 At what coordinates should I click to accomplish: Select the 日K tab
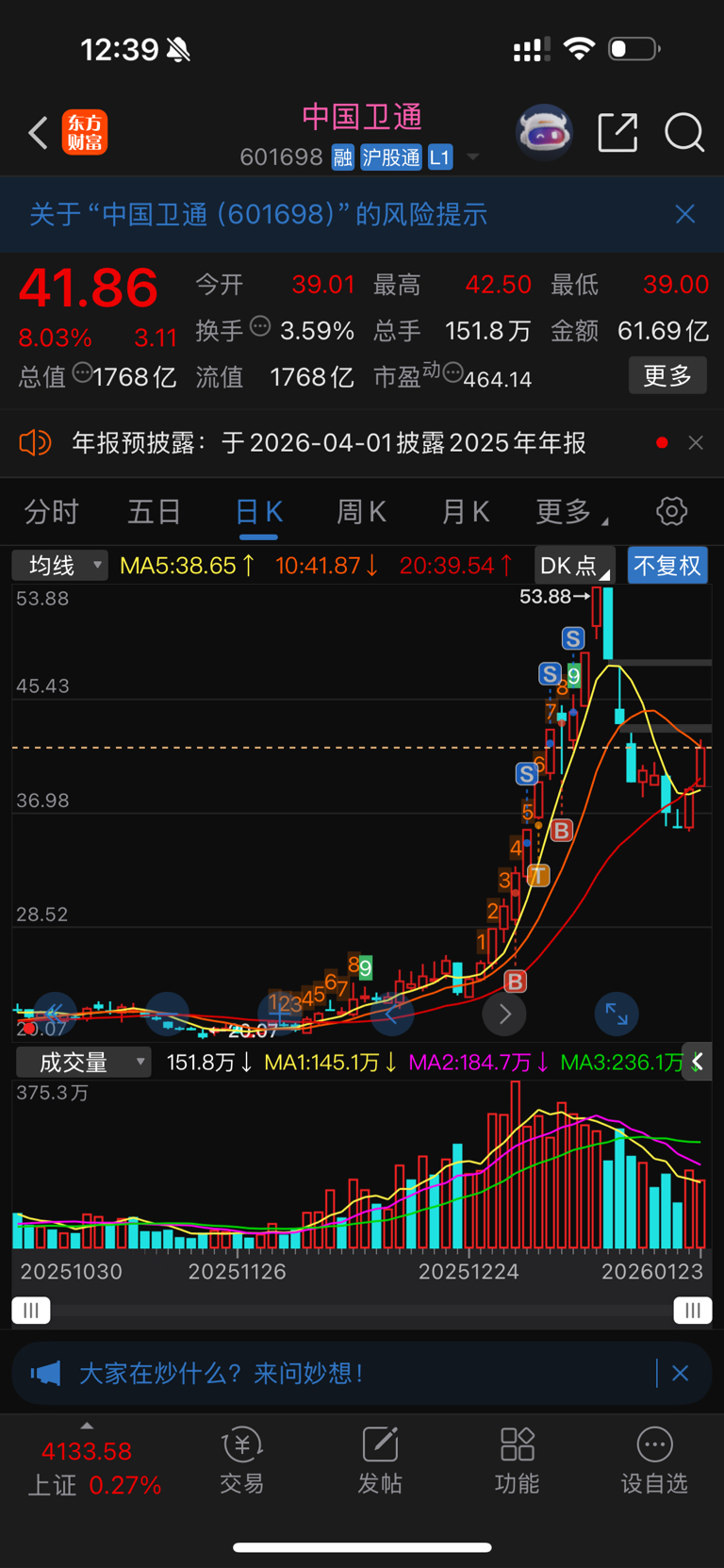pyautogui.click(x=258, y=512)
